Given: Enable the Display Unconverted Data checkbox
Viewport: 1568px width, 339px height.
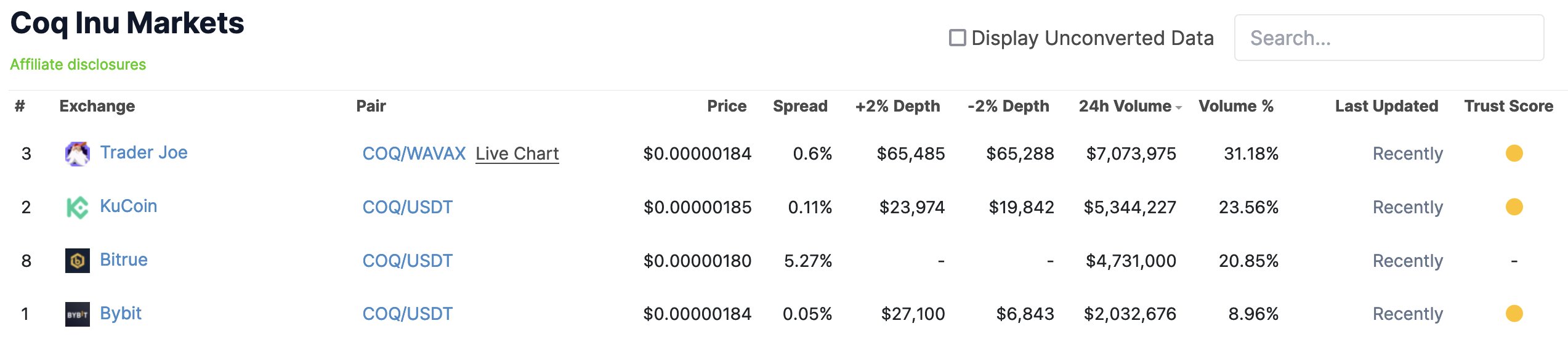Looking at the screenshot, I should click(957, 38).
